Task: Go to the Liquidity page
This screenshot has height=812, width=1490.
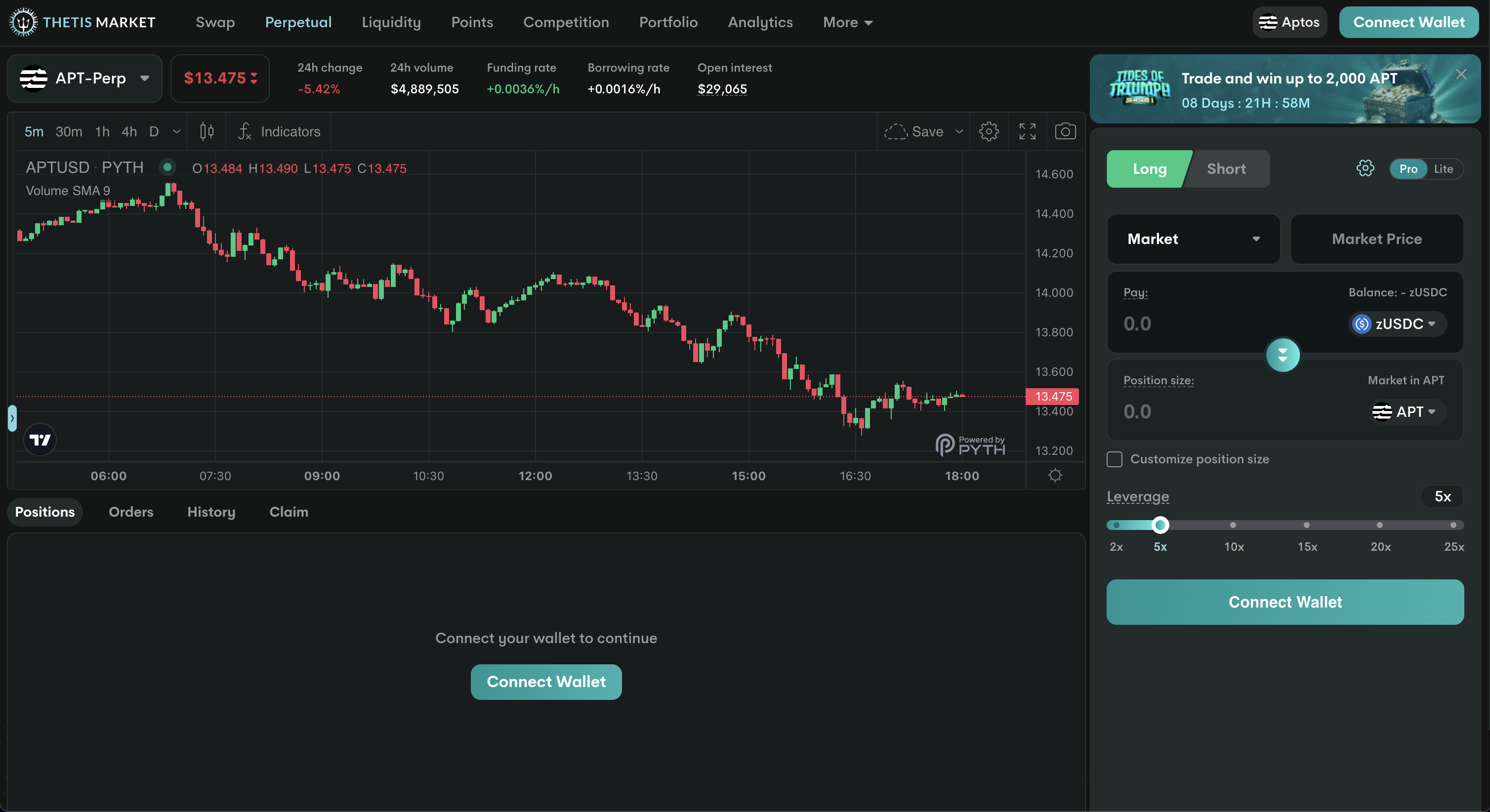Action: tap(391, 22)
